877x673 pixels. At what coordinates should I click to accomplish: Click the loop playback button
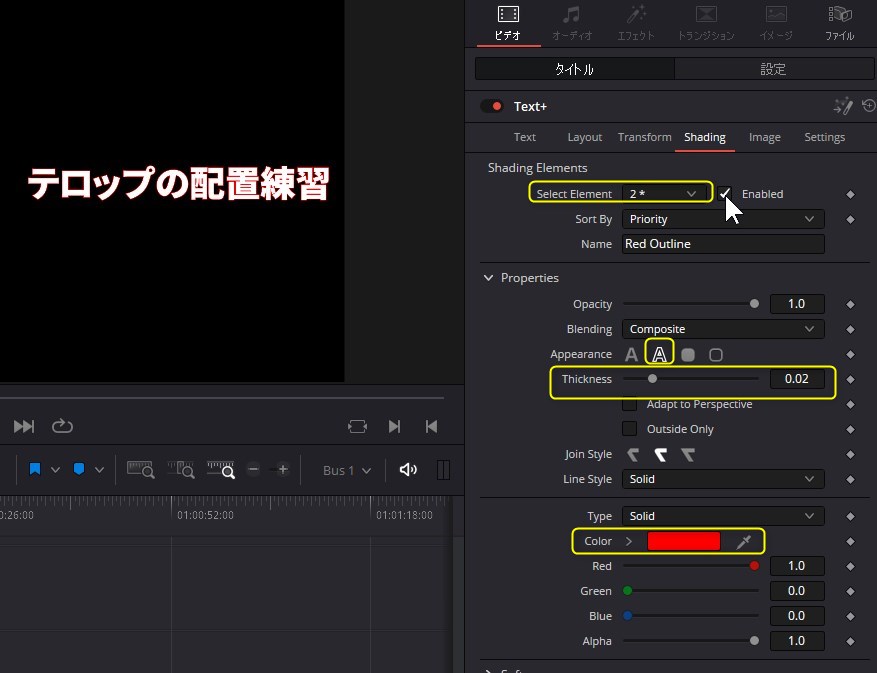coord(62,426)
